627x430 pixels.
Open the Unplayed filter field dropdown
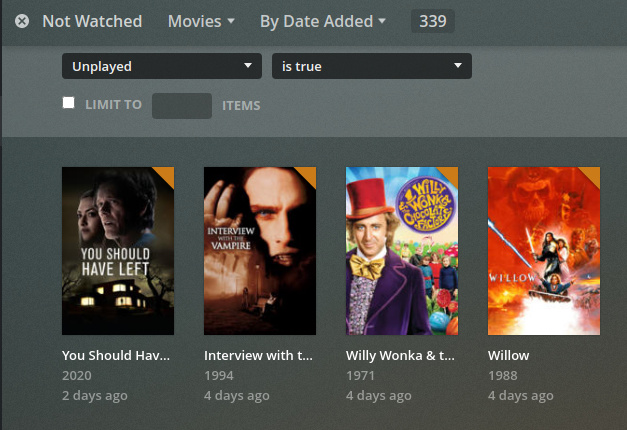pyautogui.click(x=162, y=66)
